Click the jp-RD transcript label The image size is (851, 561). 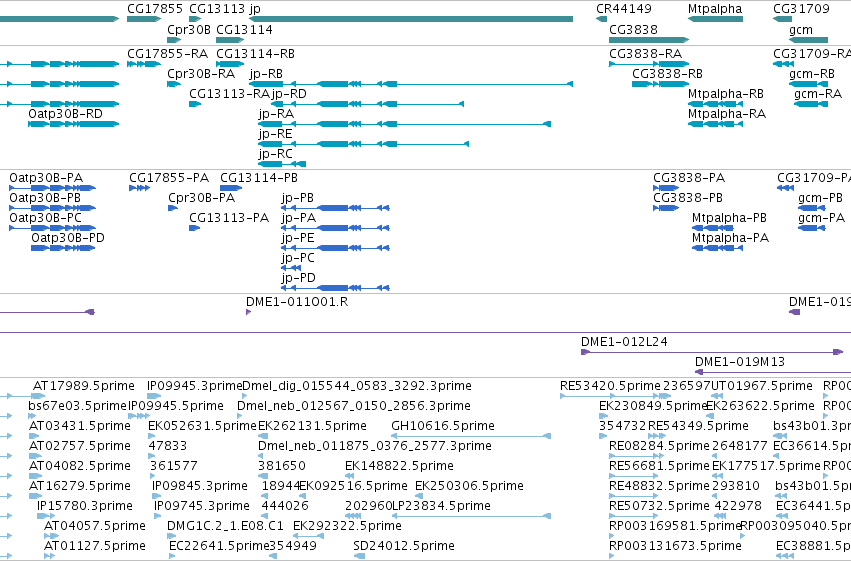click(x=289, y=94)
